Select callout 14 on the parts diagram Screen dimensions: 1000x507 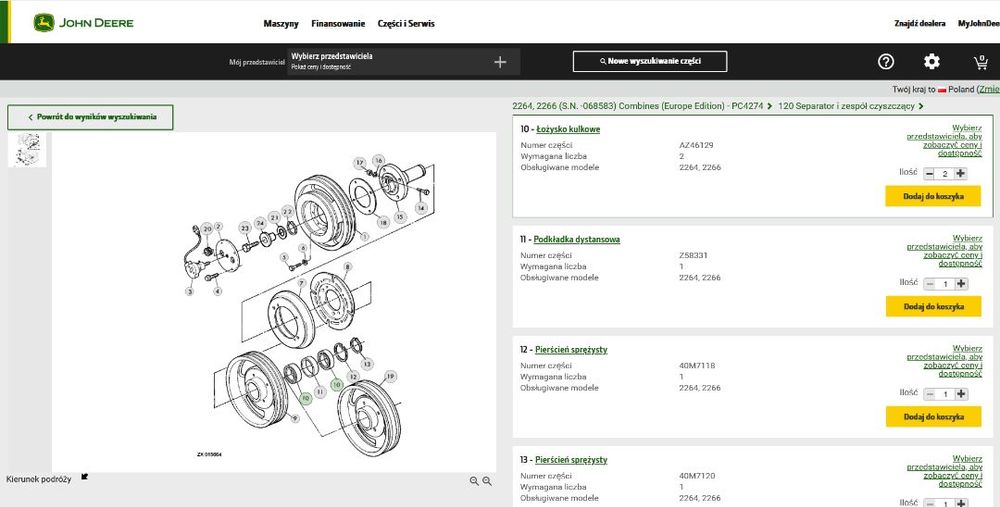[420, 208]
